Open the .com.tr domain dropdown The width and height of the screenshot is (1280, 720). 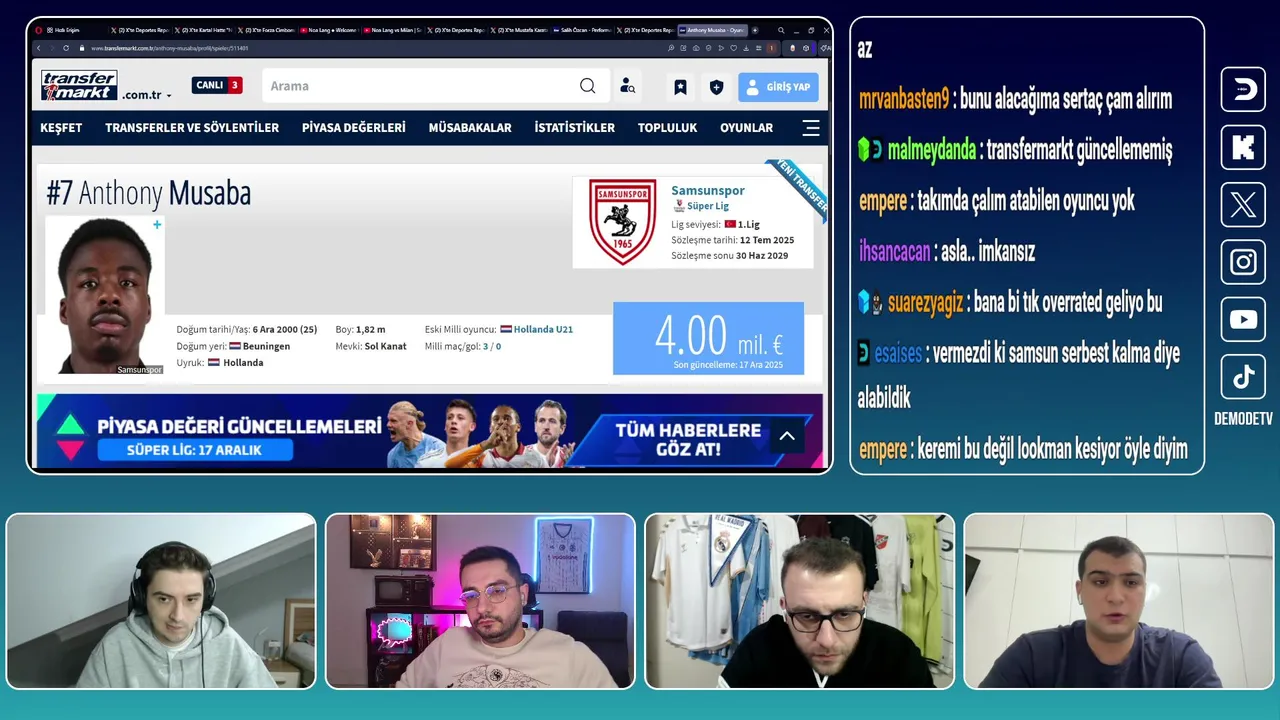[x=147, y=95]
